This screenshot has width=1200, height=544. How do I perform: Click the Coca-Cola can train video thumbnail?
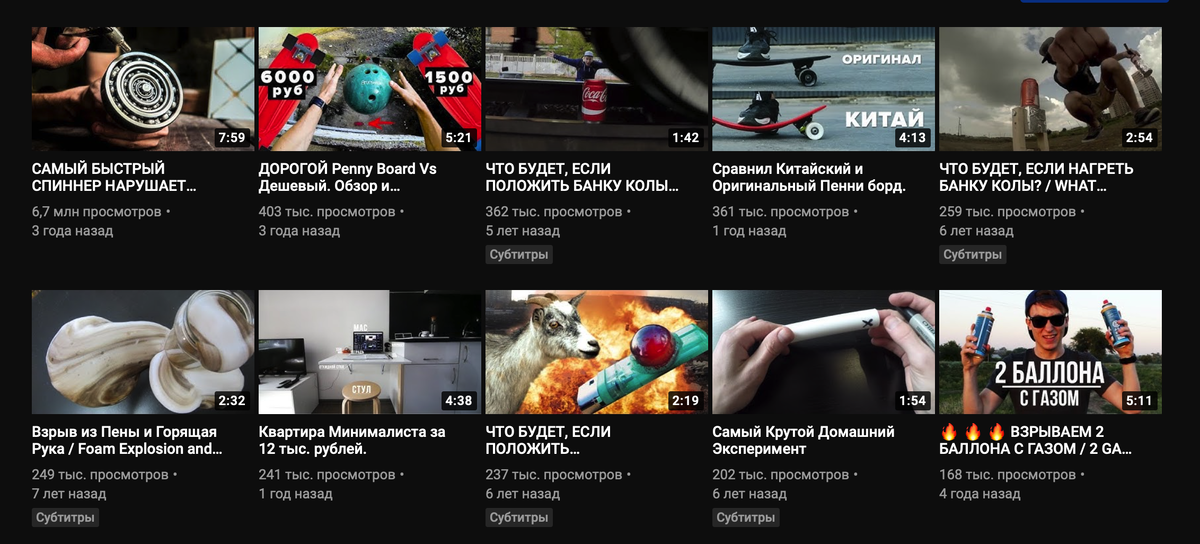[x=597, y=89]
